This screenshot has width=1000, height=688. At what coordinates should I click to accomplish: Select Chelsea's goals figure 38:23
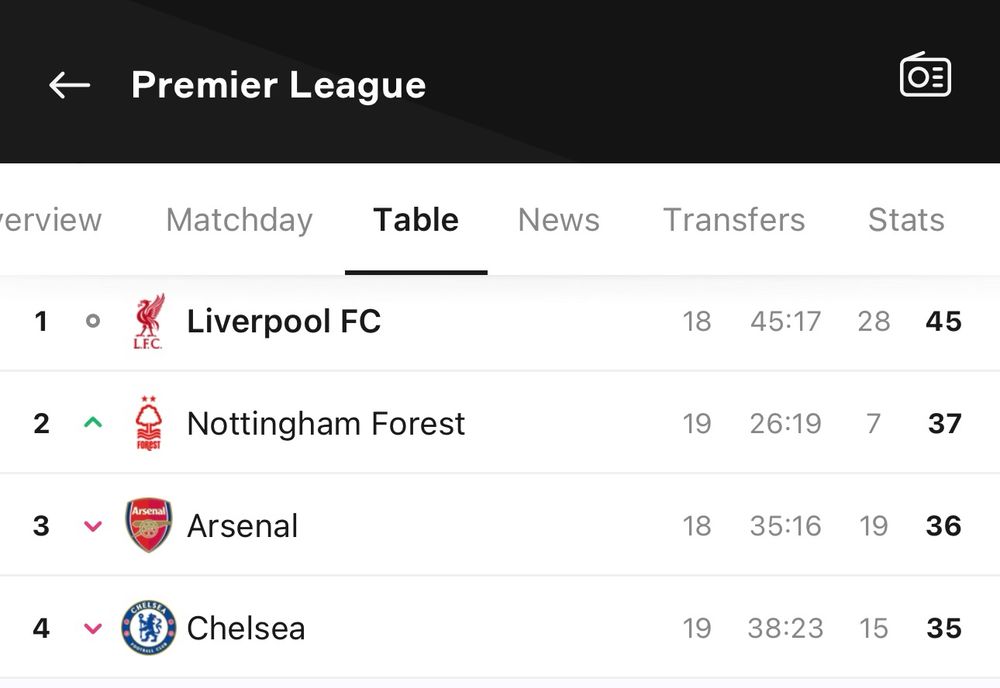coord(786,629)
